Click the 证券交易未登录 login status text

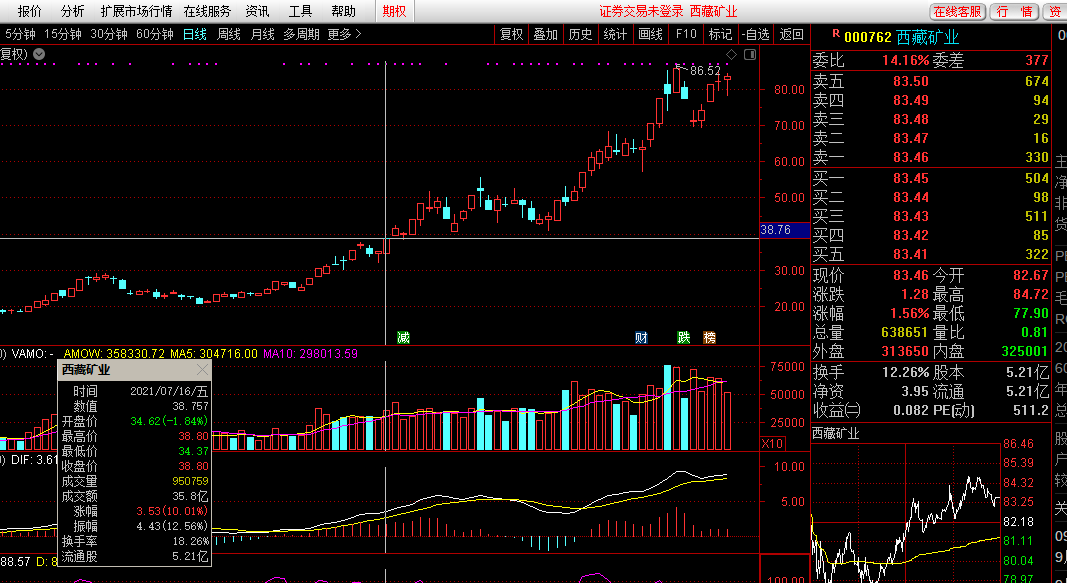pos(641,12)
